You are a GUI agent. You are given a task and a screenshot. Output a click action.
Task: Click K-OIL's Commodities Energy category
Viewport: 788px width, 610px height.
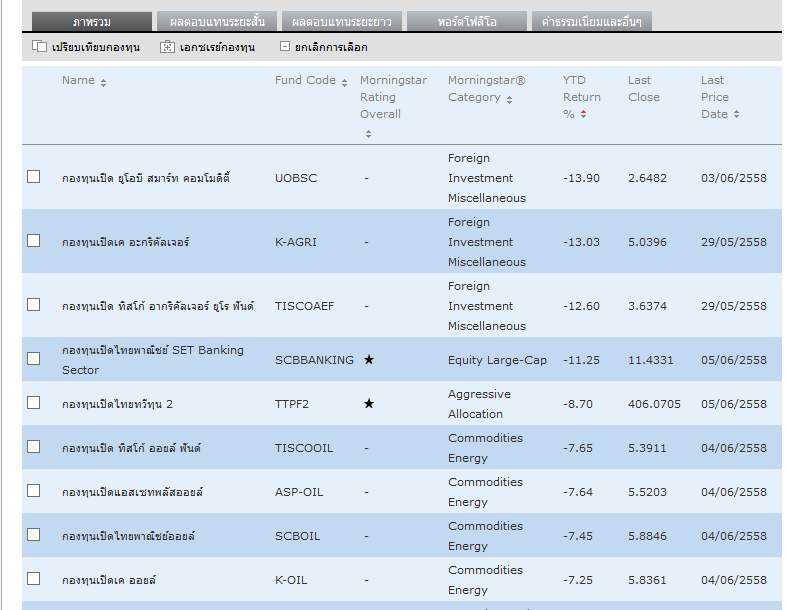pos(485,580)
